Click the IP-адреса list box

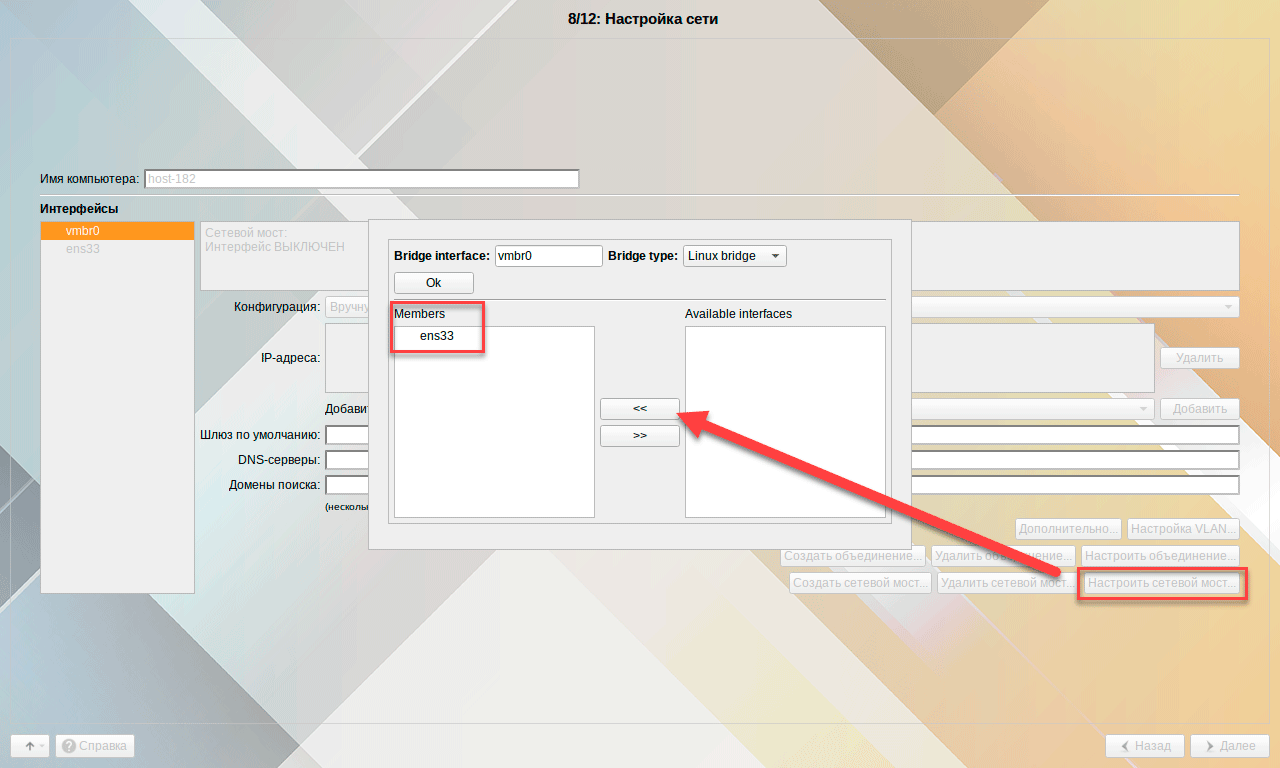[x=740, y=358]
